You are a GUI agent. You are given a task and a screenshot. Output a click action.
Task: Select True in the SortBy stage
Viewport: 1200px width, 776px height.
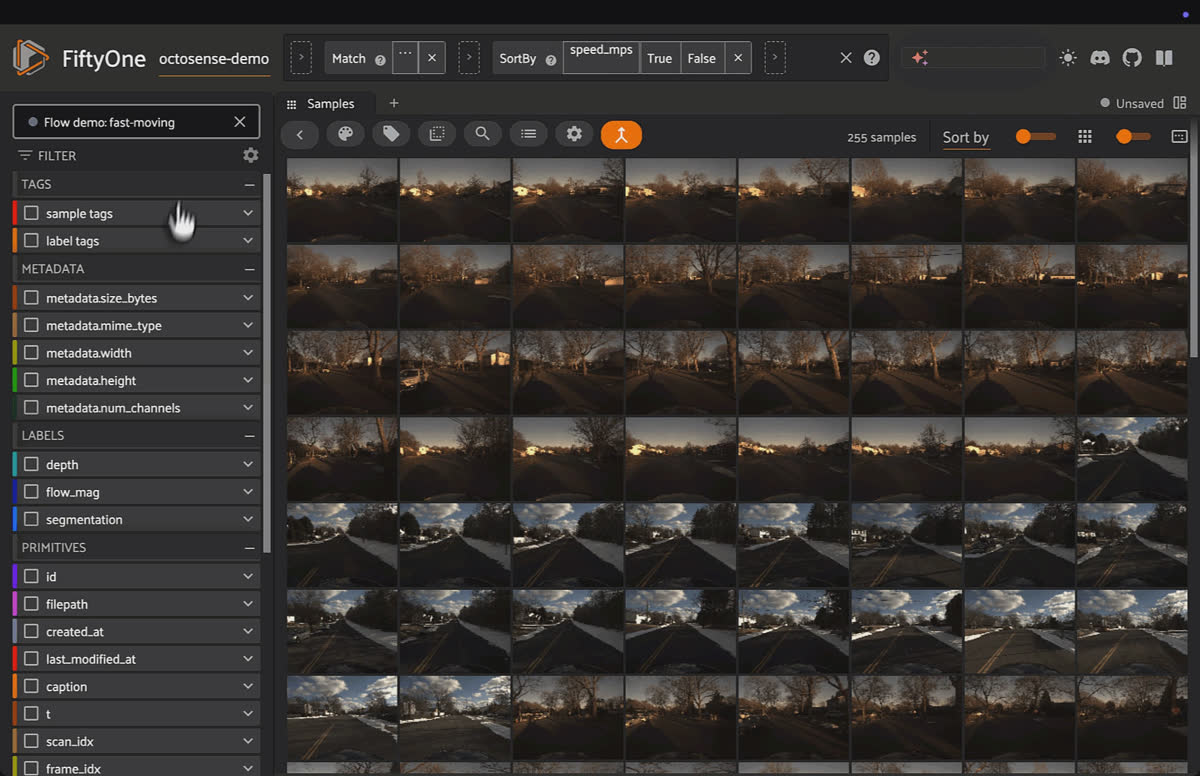[x=660, y=58]
